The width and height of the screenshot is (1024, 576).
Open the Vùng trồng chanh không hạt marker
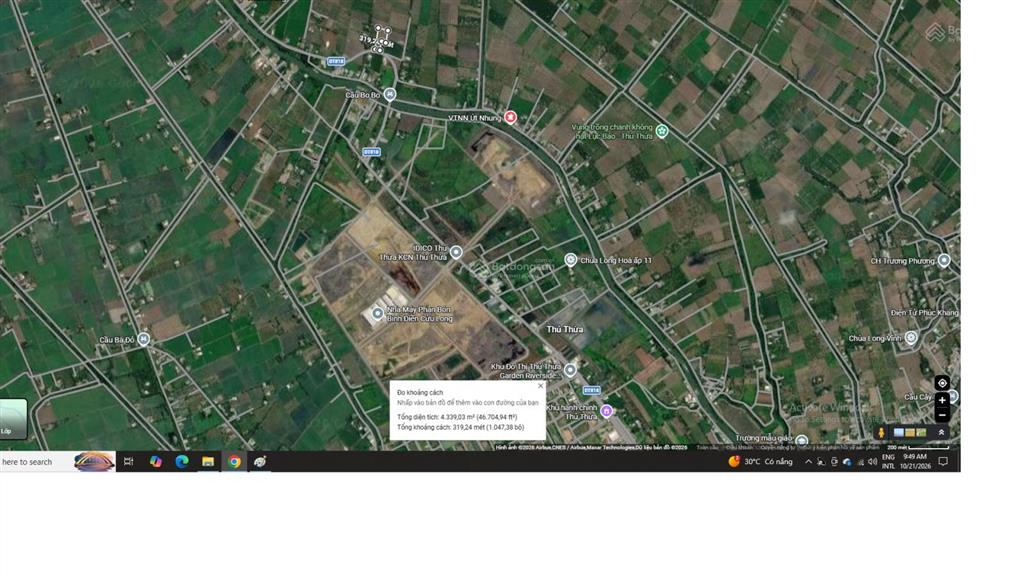pos(662,131)
